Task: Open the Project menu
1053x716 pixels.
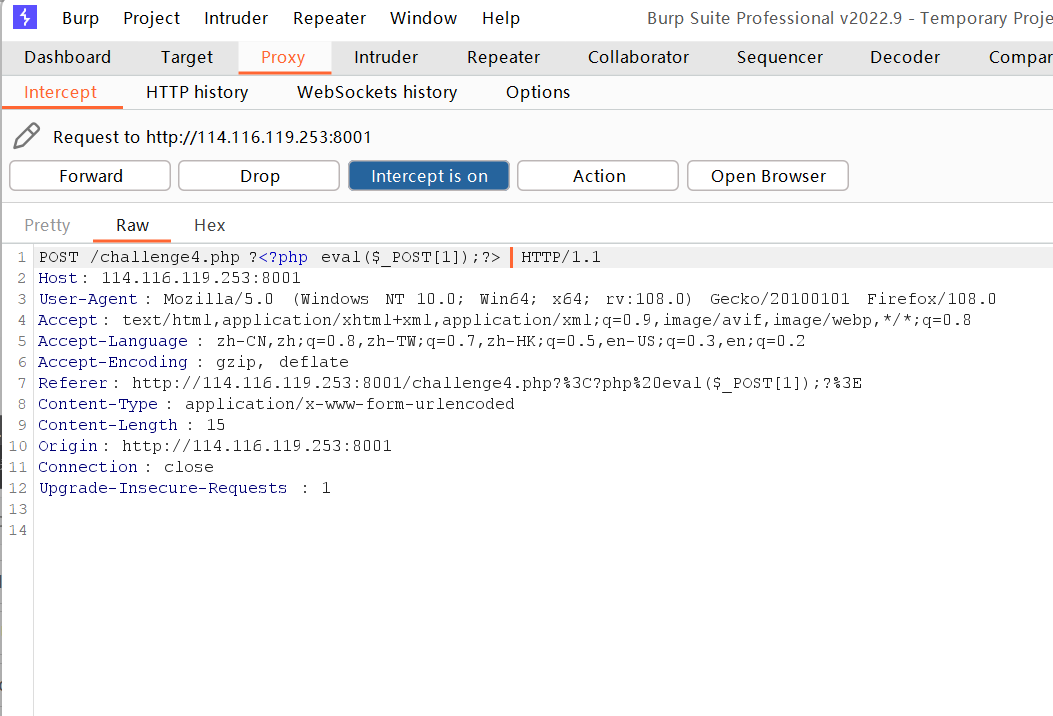Action: tap(151, 18)
